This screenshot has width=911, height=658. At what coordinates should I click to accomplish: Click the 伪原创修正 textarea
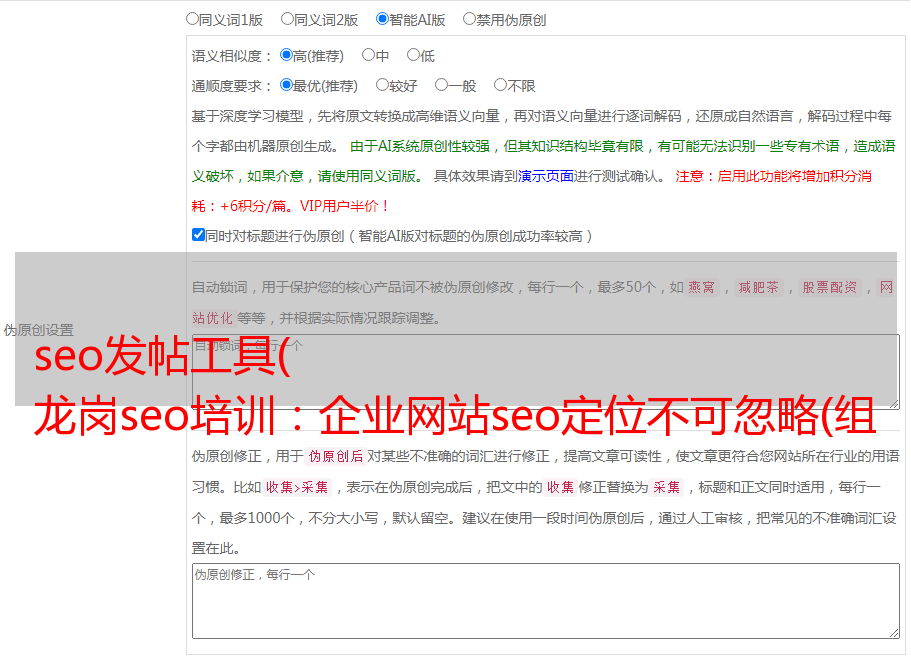point(546,601)
